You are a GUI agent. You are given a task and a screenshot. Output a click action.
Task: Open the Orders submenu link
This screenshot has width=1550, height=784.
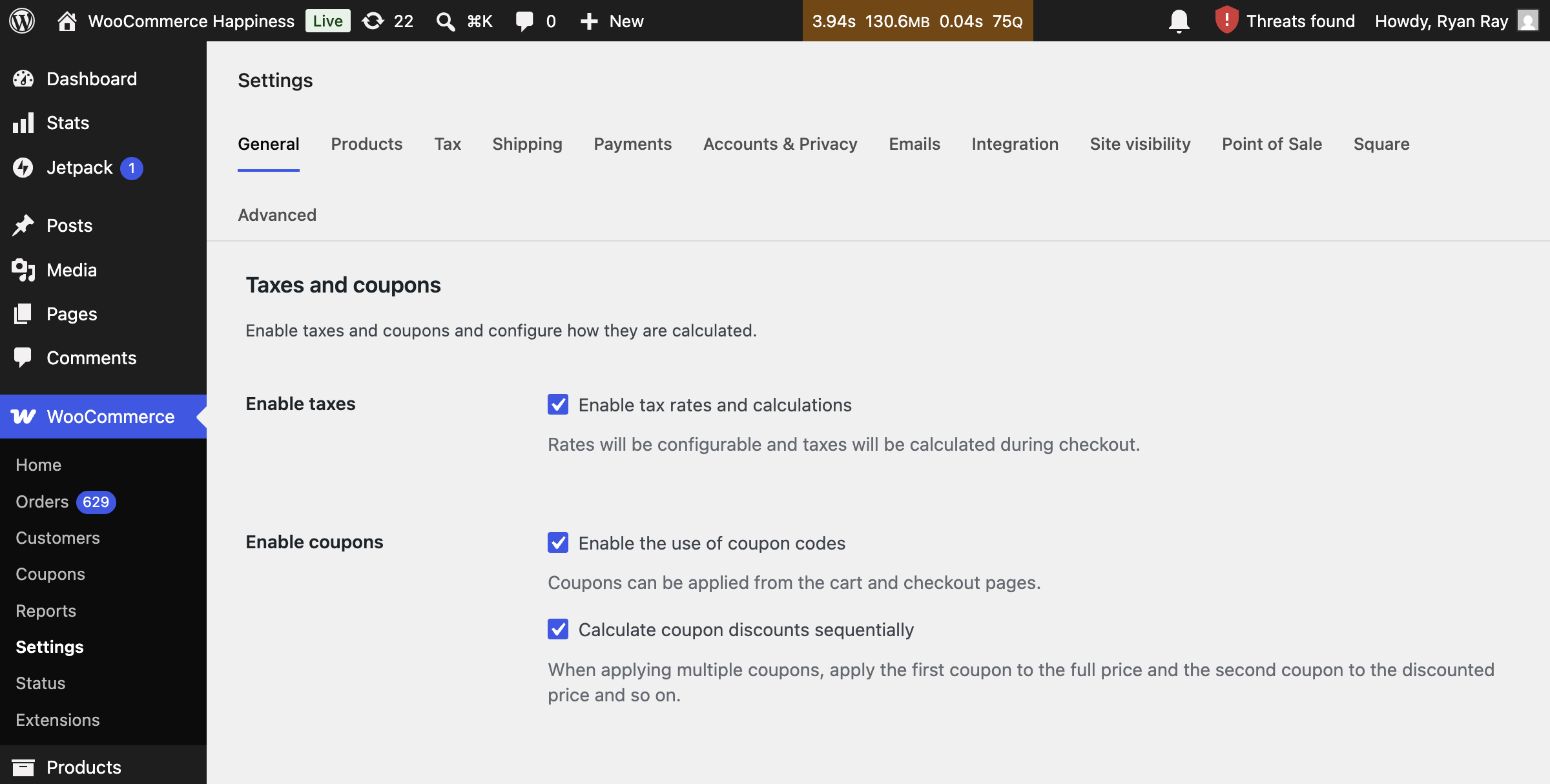click(x=42, y=502)
